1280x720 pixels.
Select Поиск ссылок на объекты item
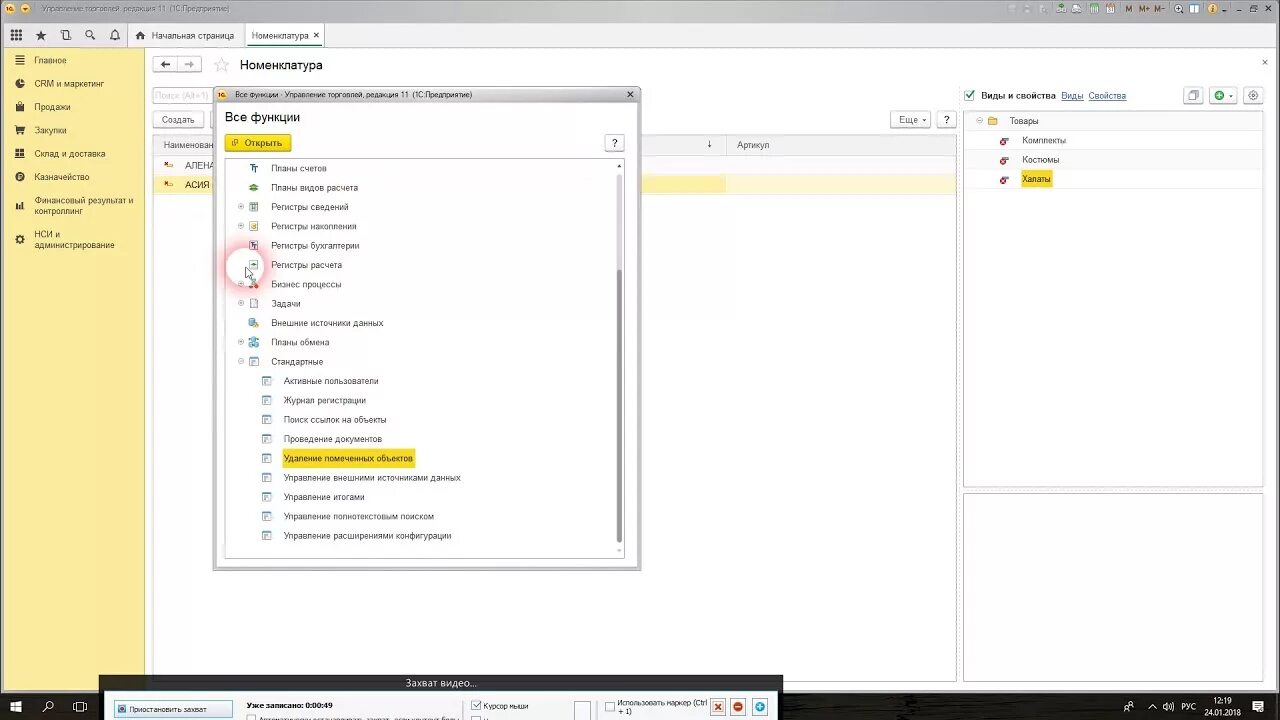click(335, 420)
